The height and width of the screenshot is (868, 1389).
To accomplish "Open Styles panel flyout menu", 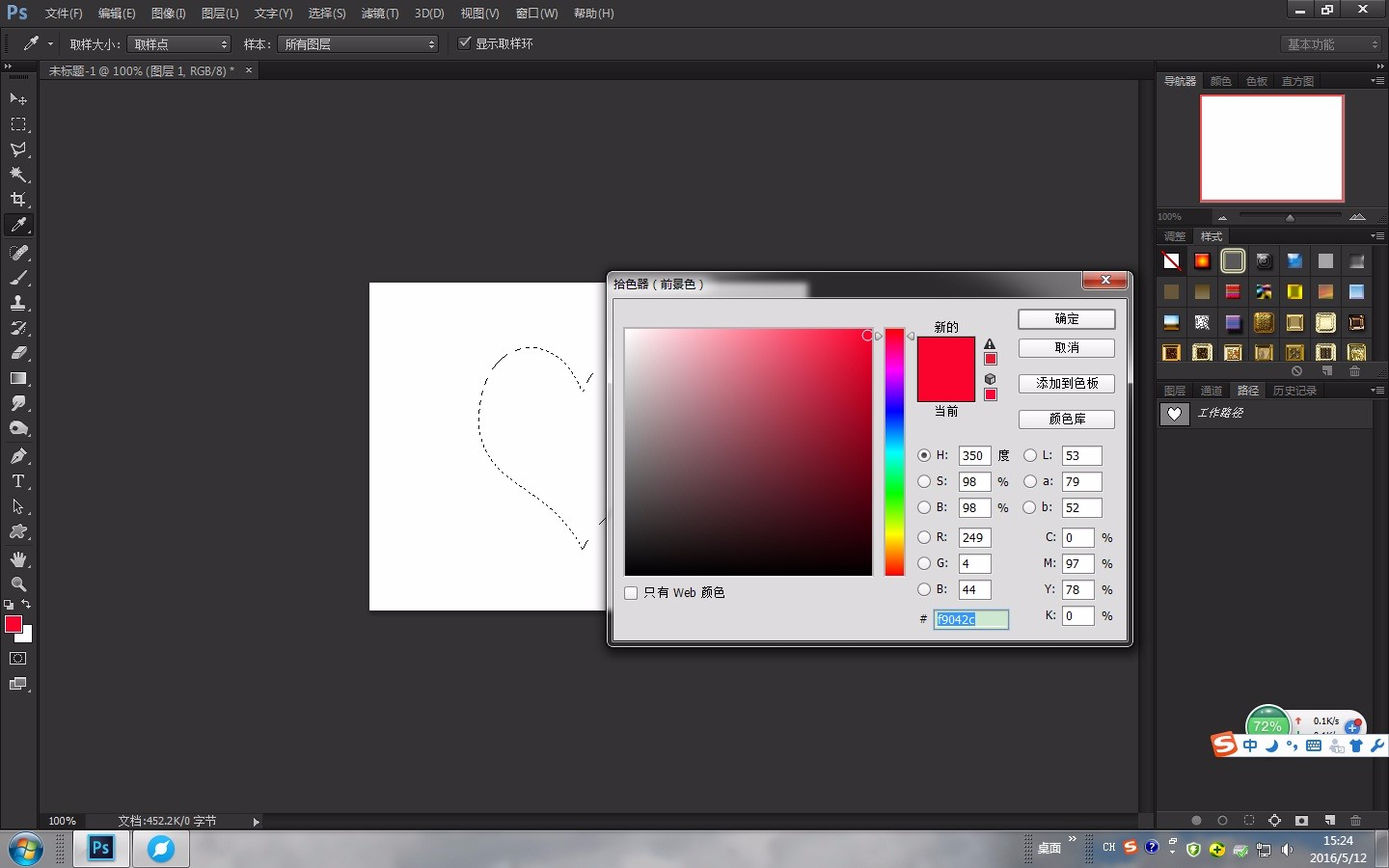I will tap(1376, 236).
